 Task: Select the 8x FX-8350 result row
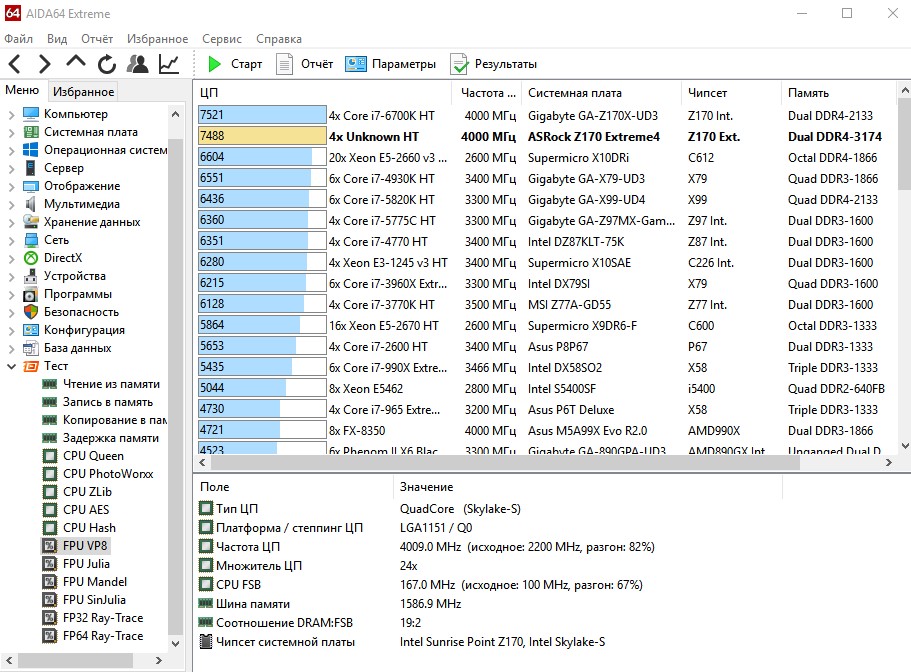(x=546, y=430)
